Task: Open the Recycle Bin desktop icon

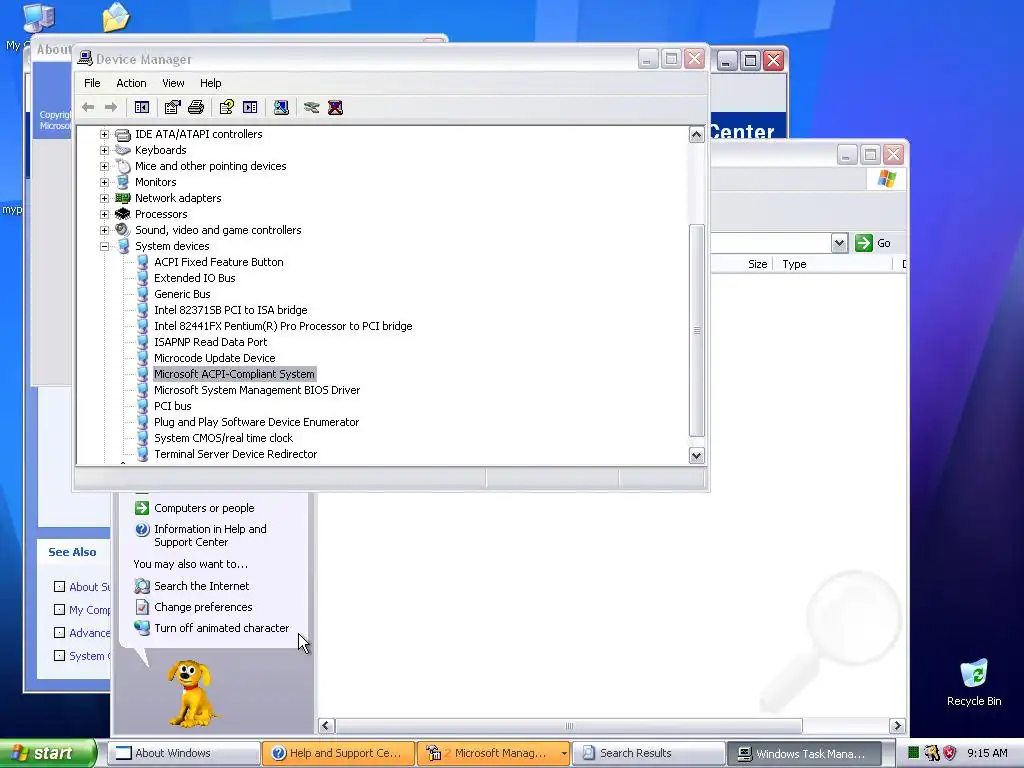Action: coord(974,675)
